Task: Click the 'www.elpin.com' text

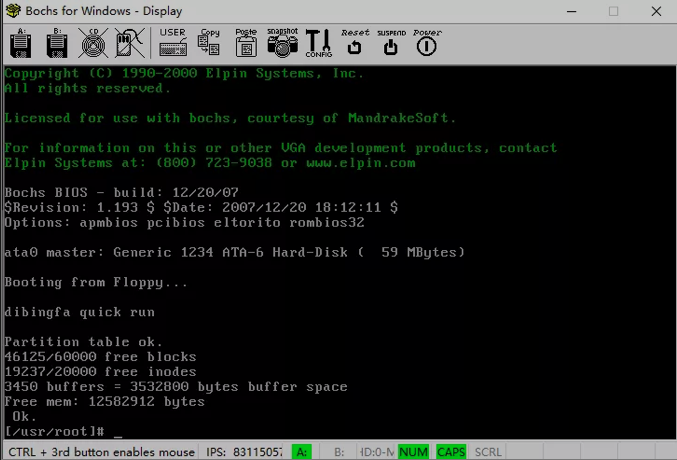Action: coord(361,163)
